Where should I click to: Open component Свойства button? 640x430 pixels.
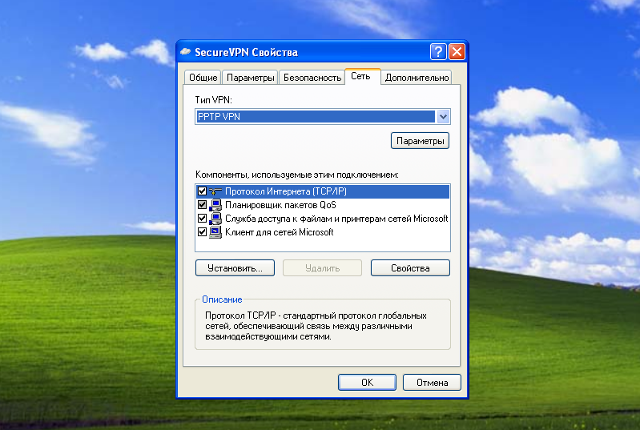[x=410, y=268]
